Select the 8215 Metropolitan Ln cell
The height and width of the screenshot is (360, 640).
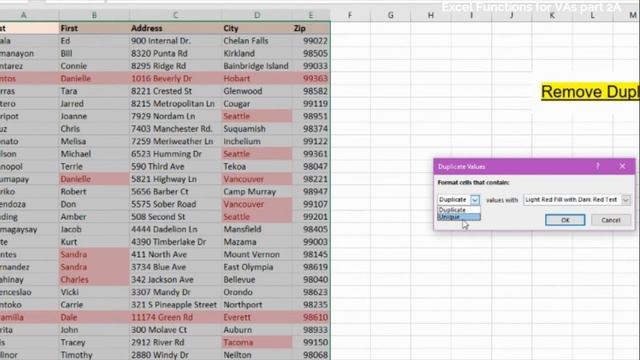(175, 104)
